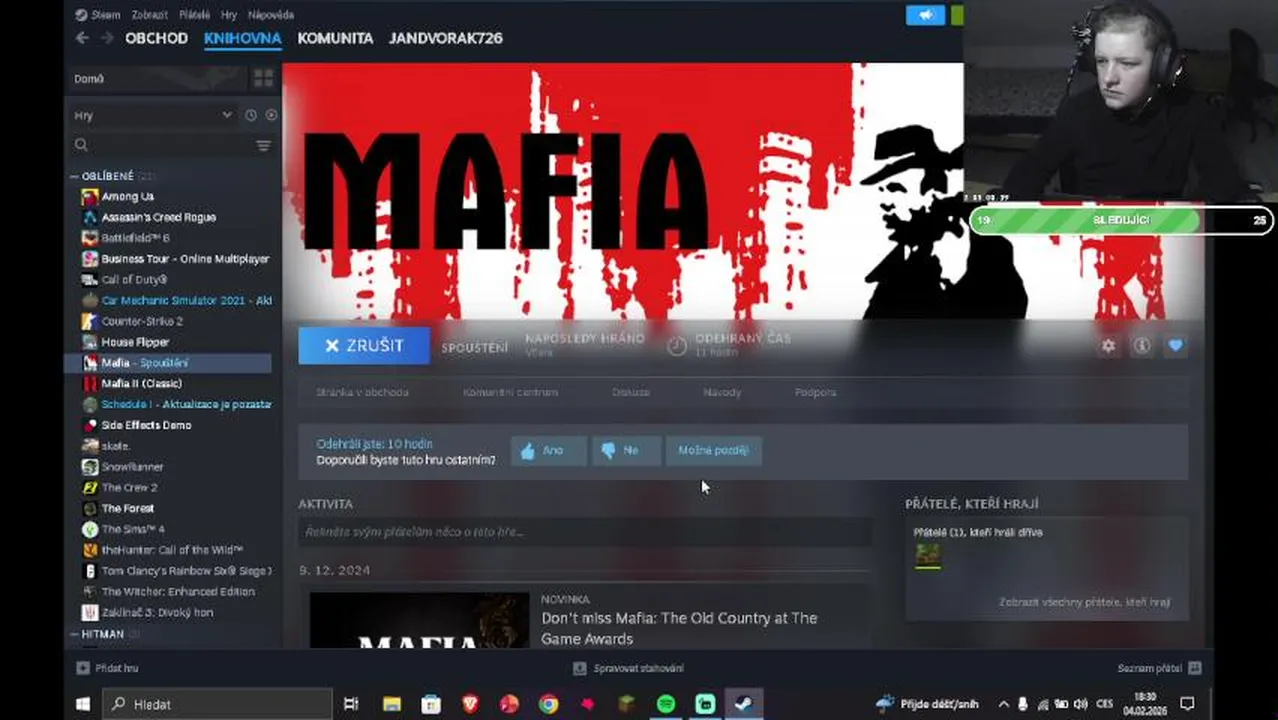This screenshot has height=720, width=1278.
Task: Open Spravovat stahování downloads manager
Action: tap(628, 668)
